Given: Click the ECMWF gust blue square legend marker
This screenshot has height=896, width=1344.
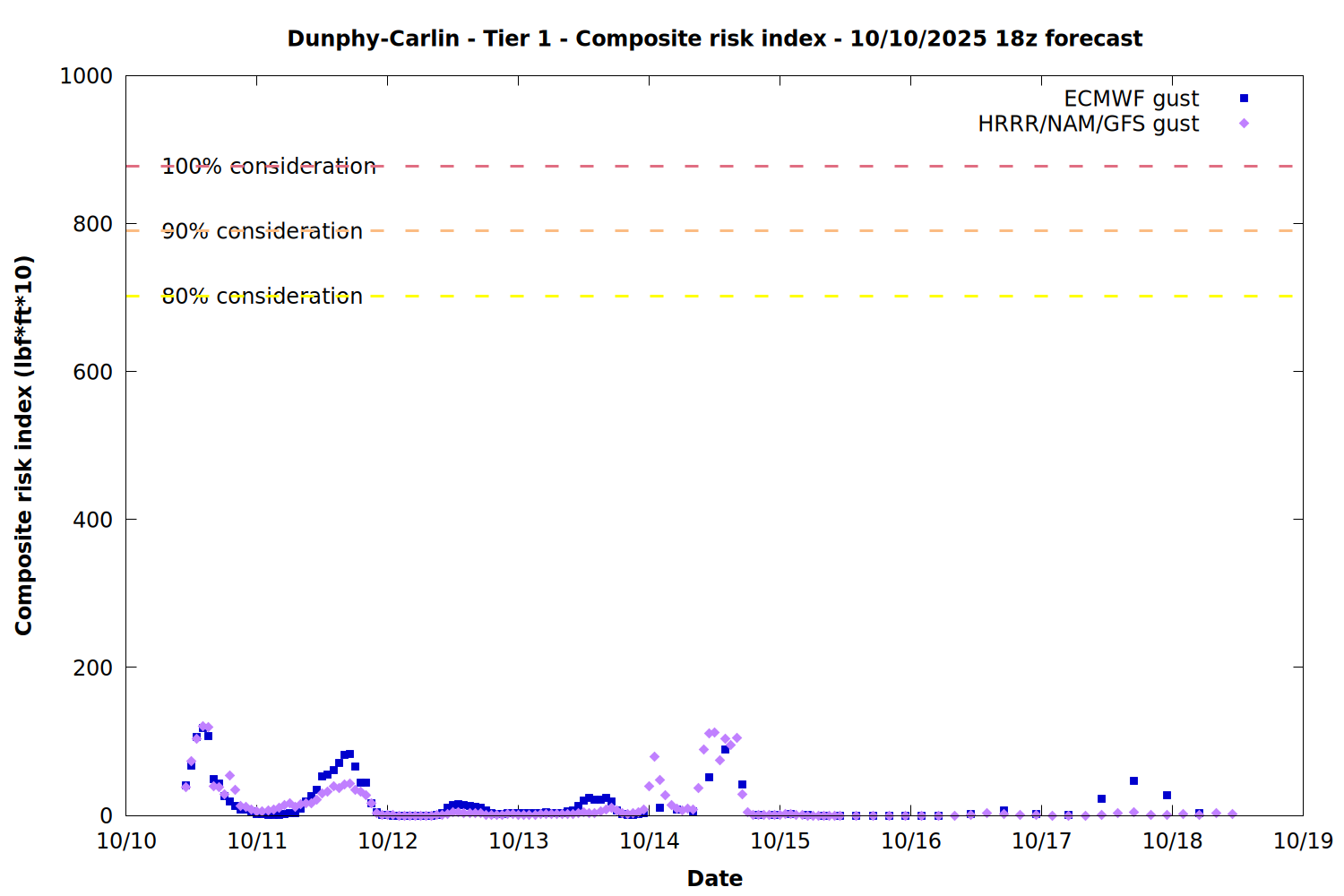Looking at the screenshot, I should click(1244, 99).
